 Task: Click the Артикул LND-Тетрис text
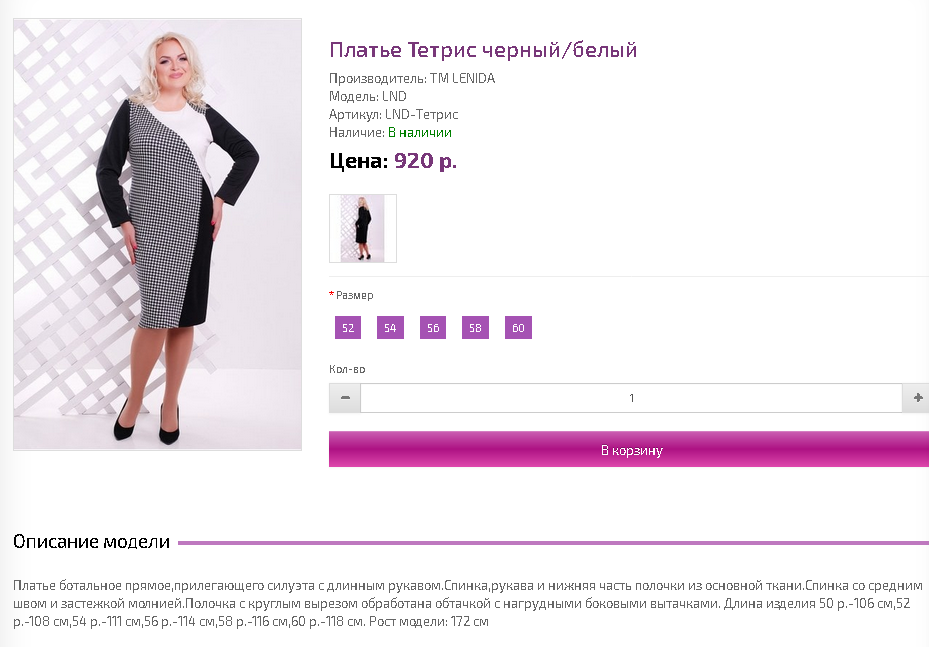393,114
